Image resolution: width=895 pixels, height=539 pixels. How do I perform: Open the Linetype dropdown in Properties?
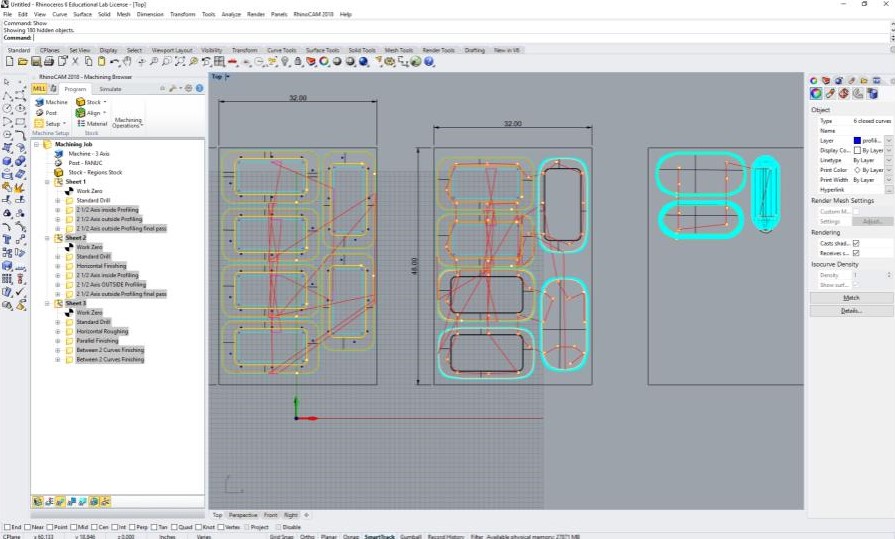[889, 160]
